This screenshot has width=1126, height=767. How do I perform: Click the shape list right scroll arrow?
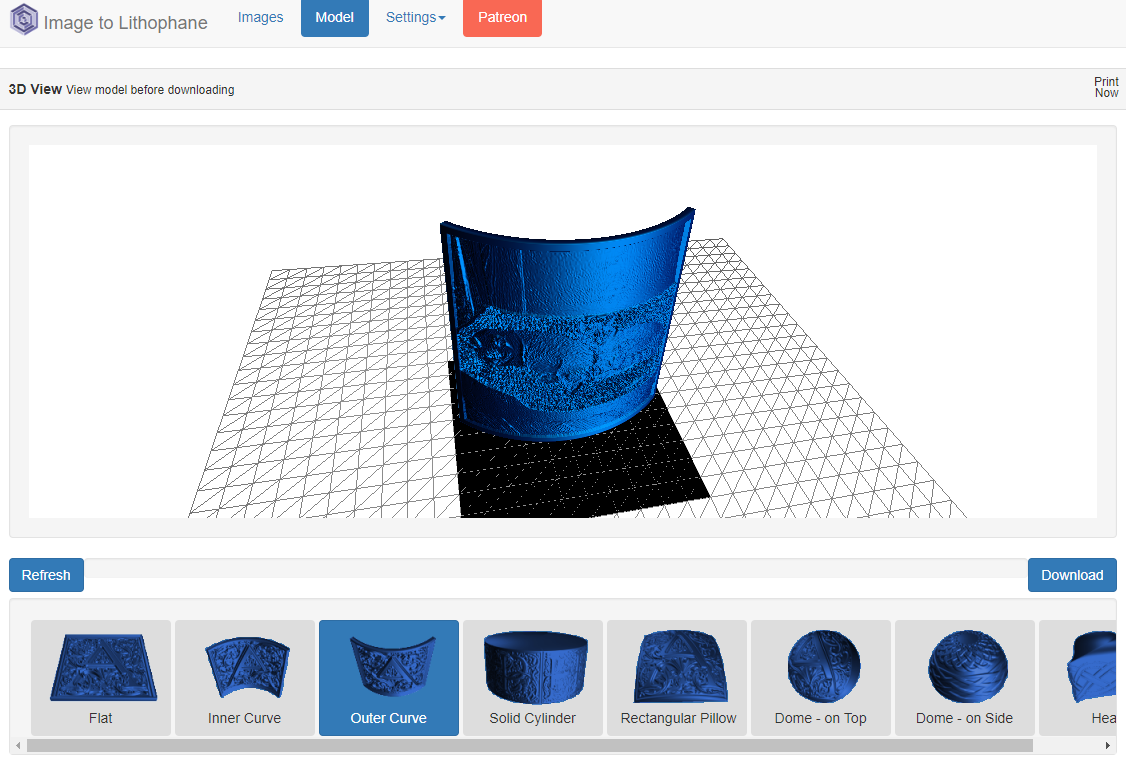pyautogui.click(x=1108, y=745)
